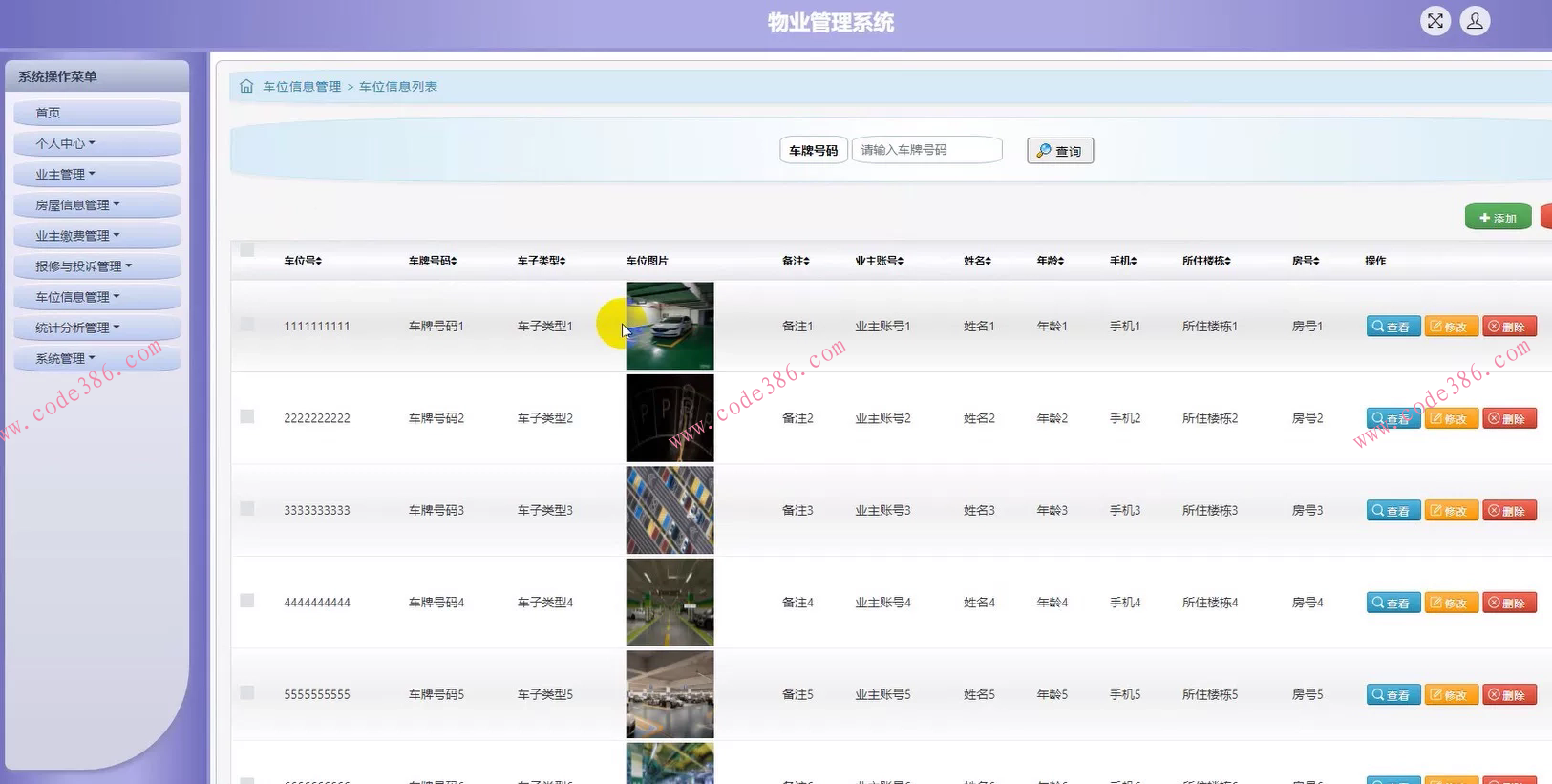This screenshot has height=784, width=1552.
Task: Click 车位信息列表 breadcrumb link
Action: [398, 87]
